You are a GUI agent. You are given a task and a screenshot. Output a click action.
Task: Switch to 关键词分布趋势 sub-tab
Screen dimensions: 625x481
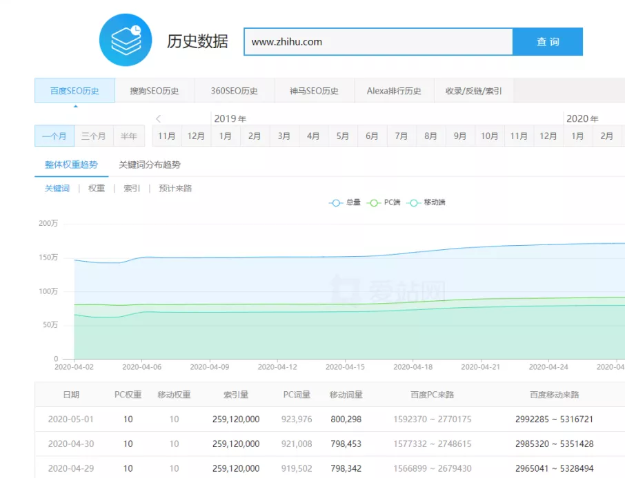[149, 165]
